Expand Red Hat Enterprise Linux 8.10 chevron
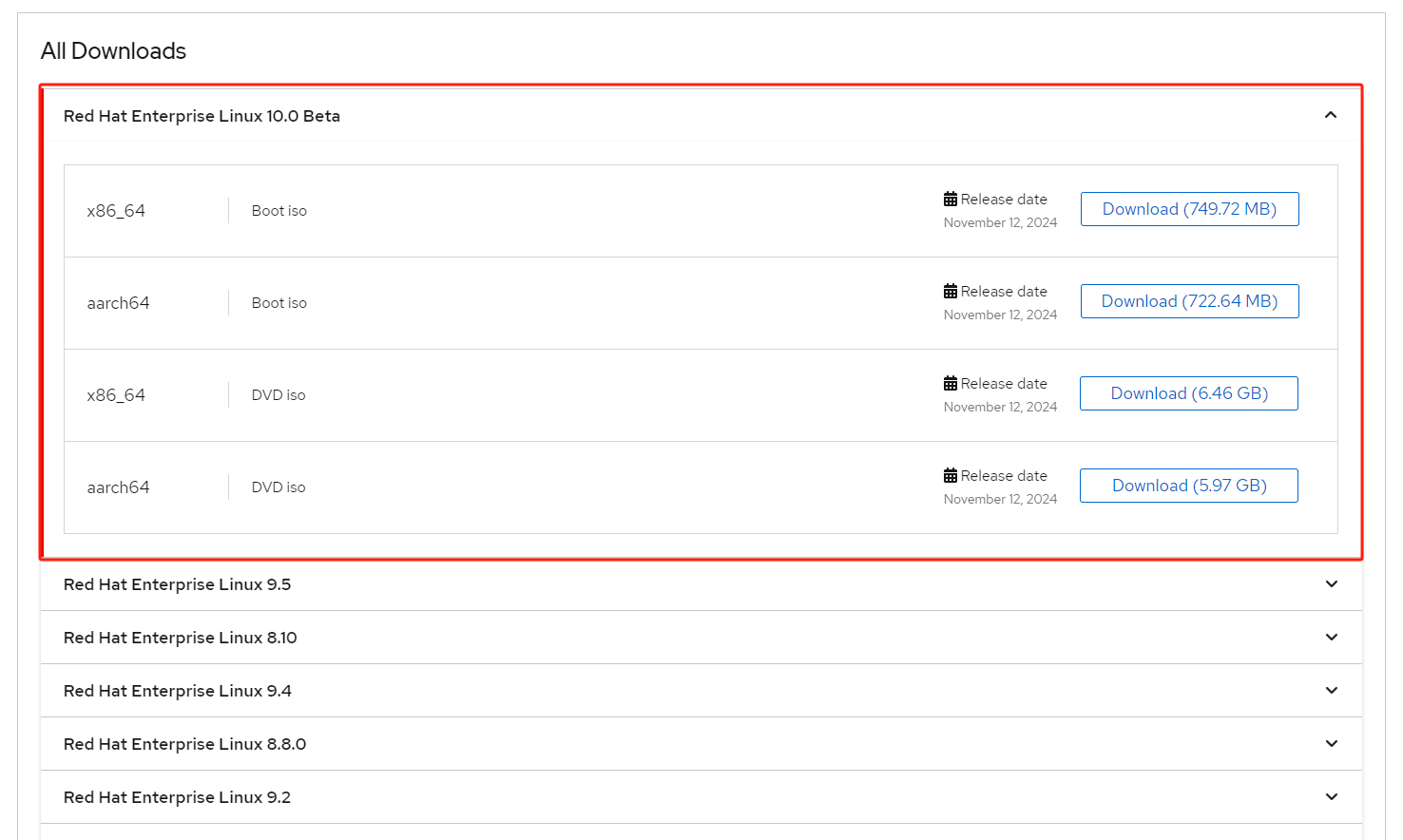Screen dimensions: 1403x840 [x=1331, y=638]
